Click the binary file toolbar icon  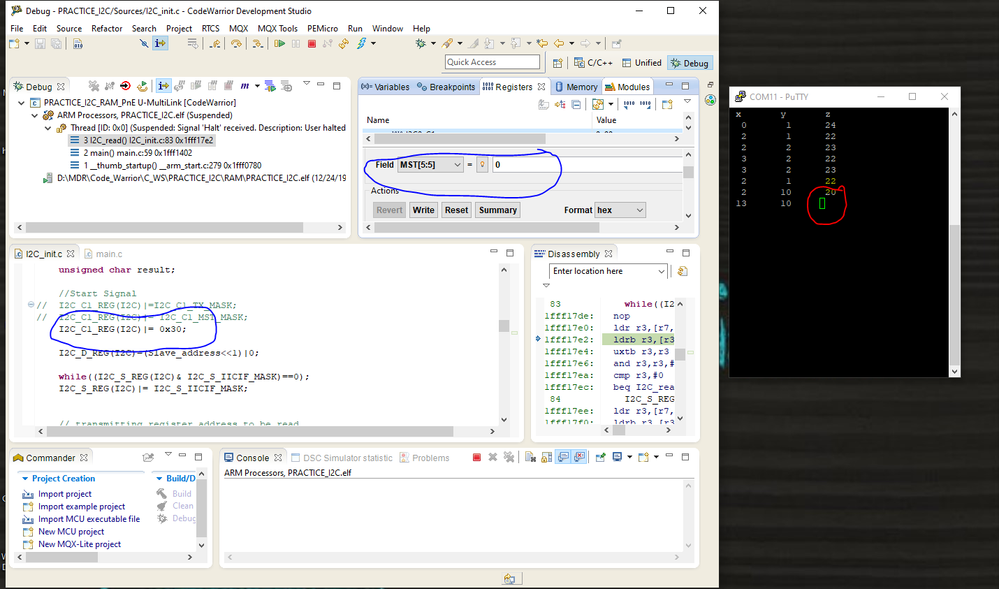[78, 43]
